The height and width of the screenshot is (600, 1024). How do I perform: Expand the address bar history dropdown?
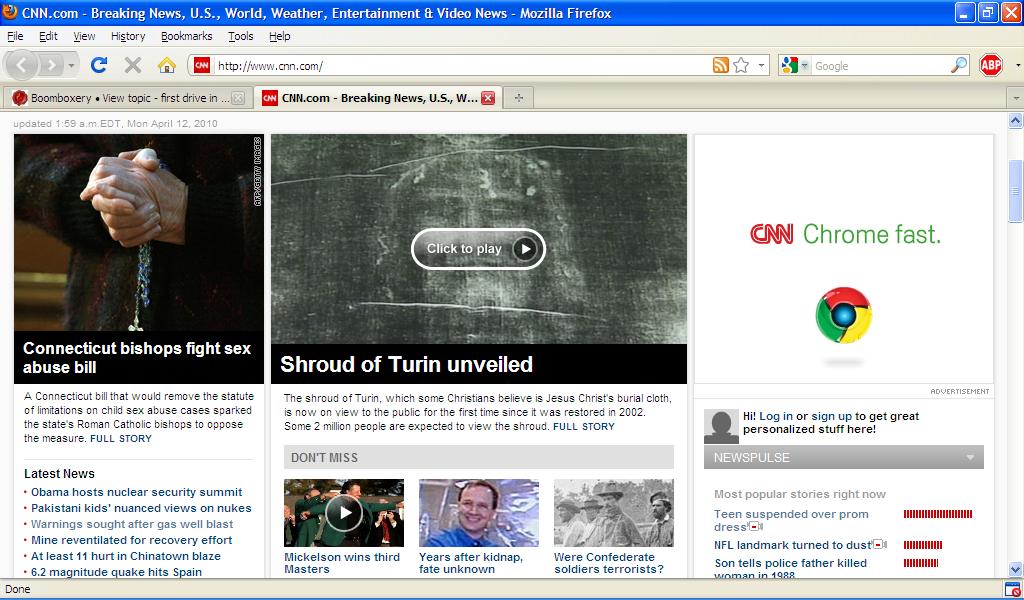pyautogui.click(x=761, y=65)
